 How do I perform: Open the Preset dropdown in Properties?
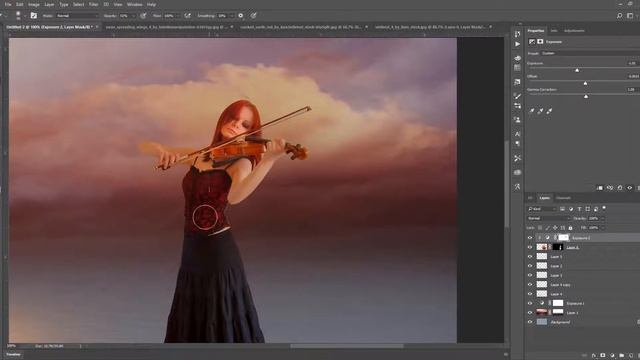pyautogui.click(x=590, y=53)
